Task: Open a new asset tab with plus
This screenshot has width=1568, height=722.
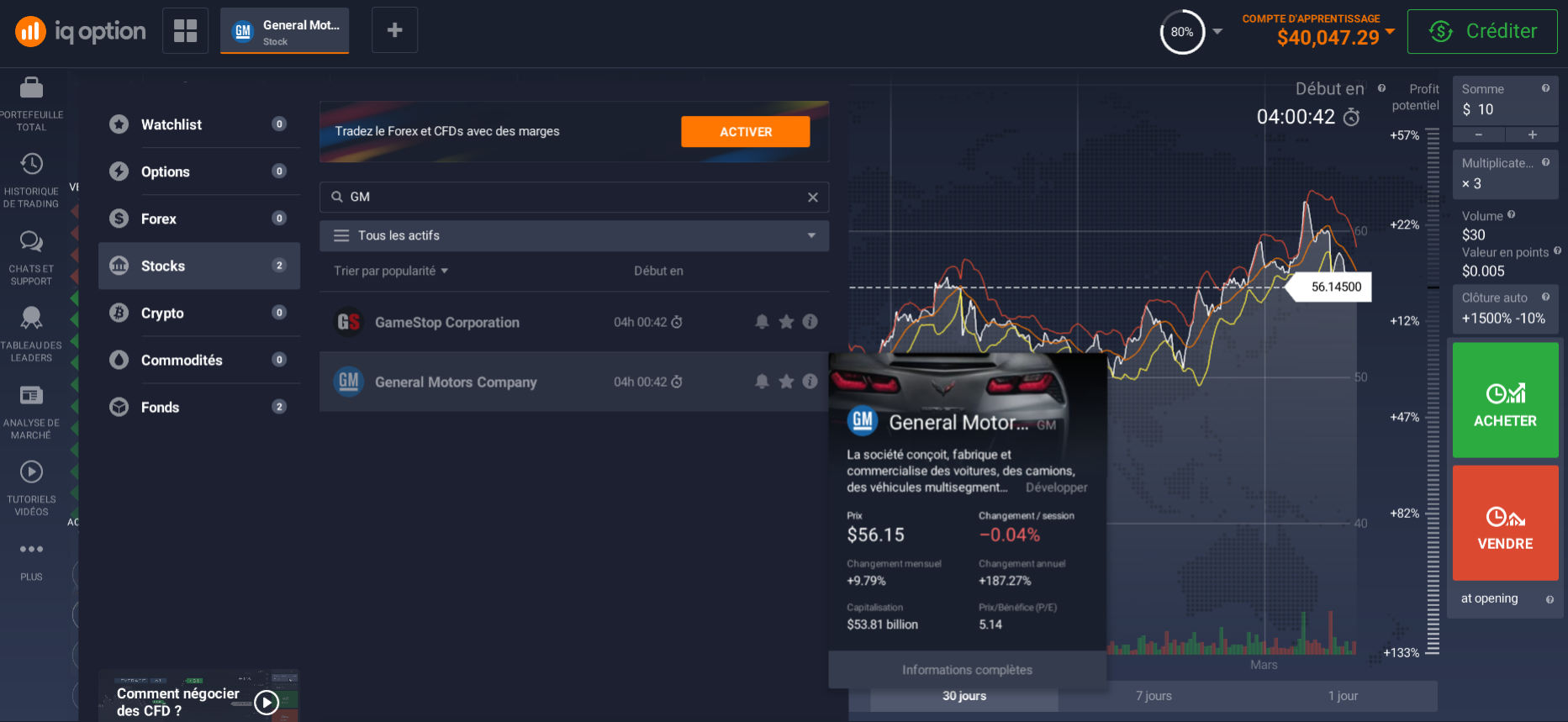Action: [x=394, y=30]
